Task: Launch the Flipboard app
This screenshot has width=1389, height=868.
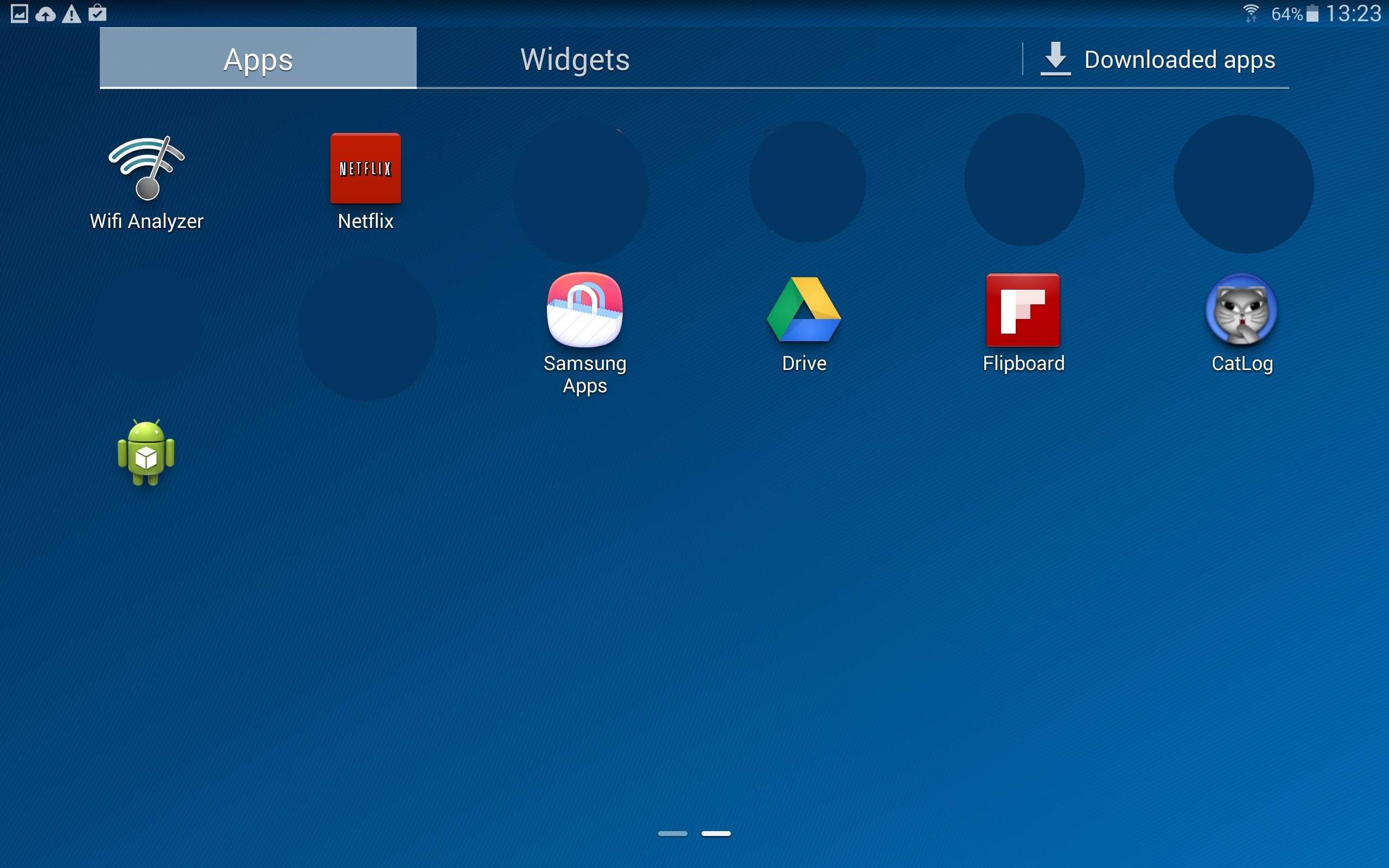Action: click(1023, 310)
